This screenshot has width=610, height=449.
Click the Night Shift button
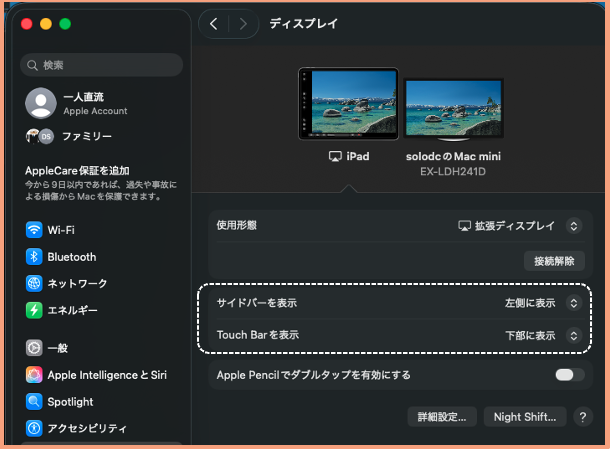pos(525,416)
